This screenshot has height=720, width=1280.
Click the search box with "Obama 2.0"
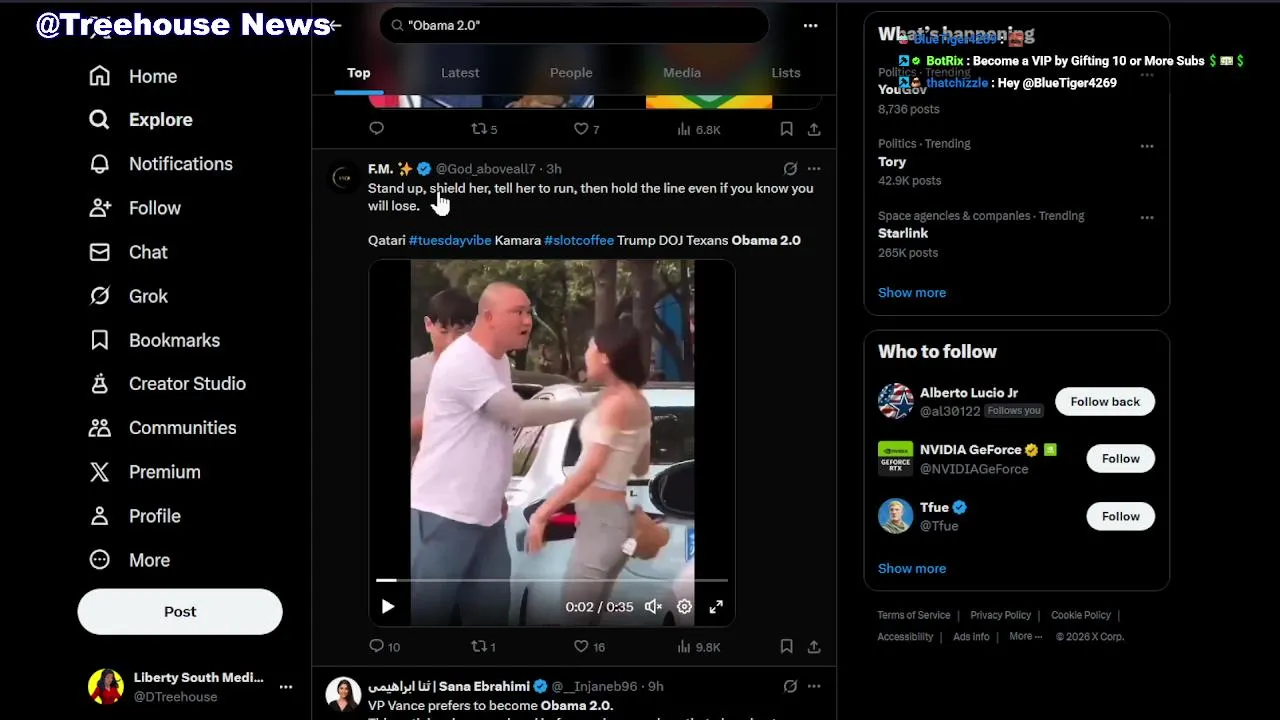(573, 25)
